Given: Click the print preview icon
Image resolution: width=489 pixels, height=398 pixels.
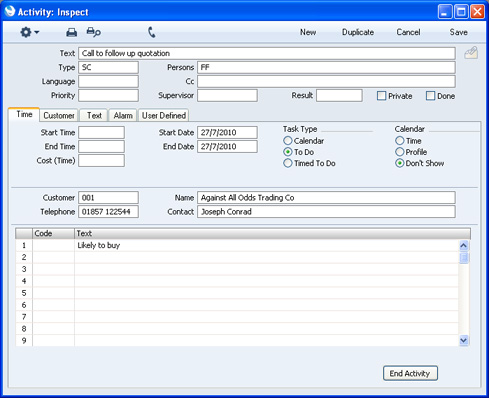Looking at the screenshot, I should click(x=93, y=32).
